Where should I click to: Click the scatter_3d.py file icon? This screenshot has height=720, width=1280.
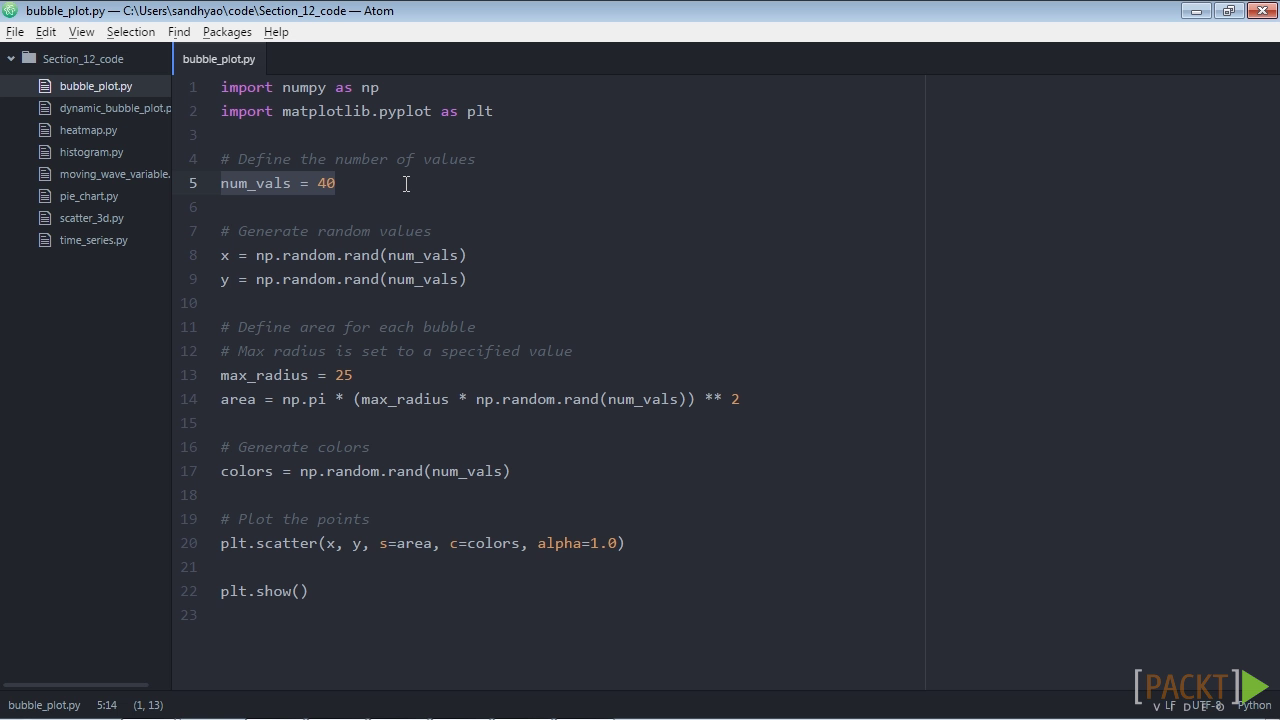[x=45, y=218]
